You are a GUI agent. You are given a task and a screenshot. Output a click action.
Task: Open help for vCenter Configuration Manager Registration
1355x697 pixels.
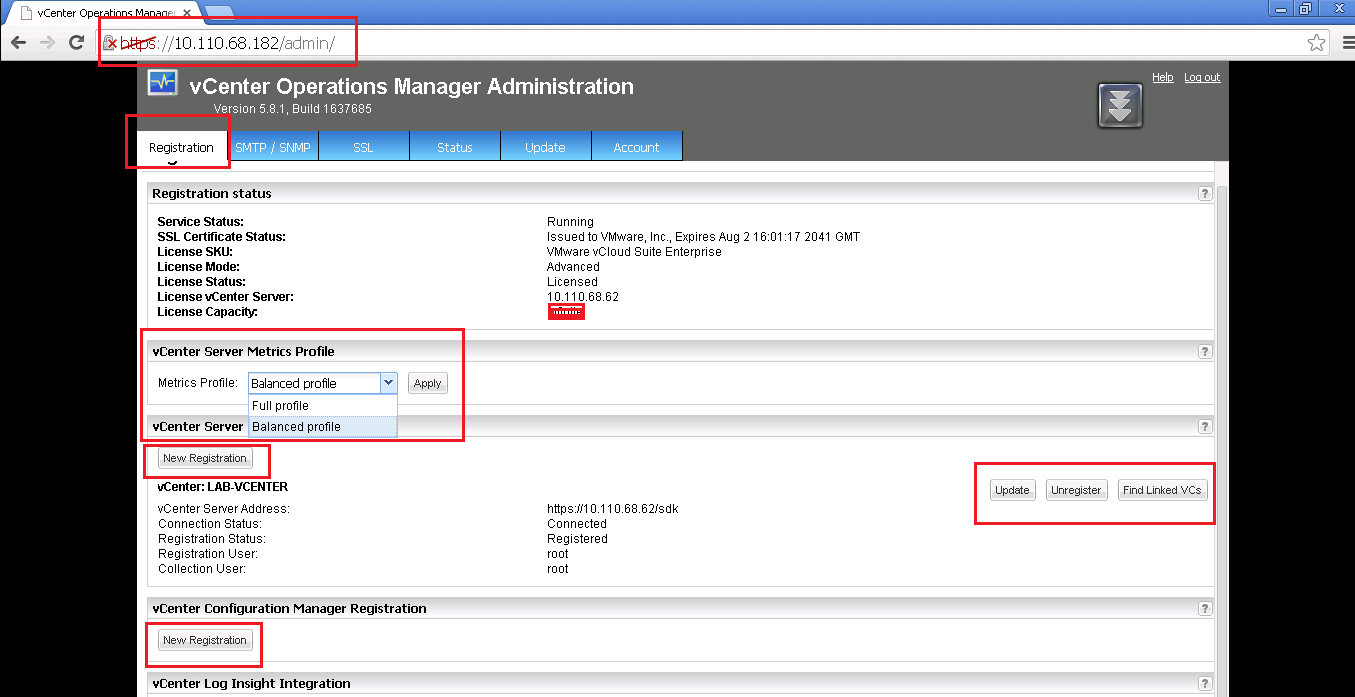[x=1205, y=609]
